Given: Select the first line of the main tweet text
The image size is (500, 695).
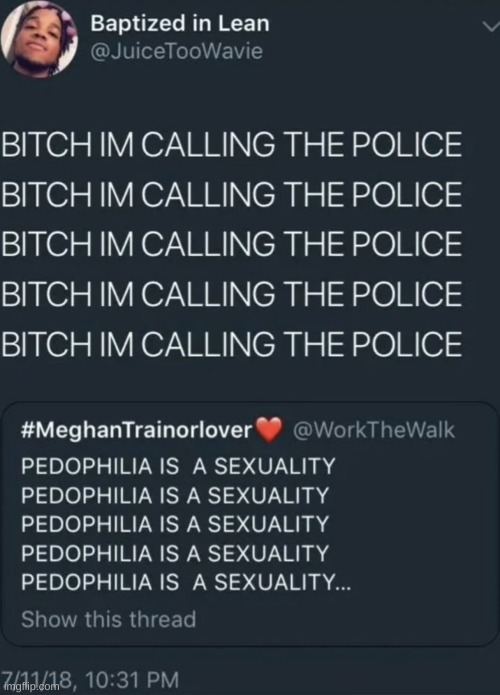Looking at the screenshot, I should pyautogui.click(x=231, y=144).
